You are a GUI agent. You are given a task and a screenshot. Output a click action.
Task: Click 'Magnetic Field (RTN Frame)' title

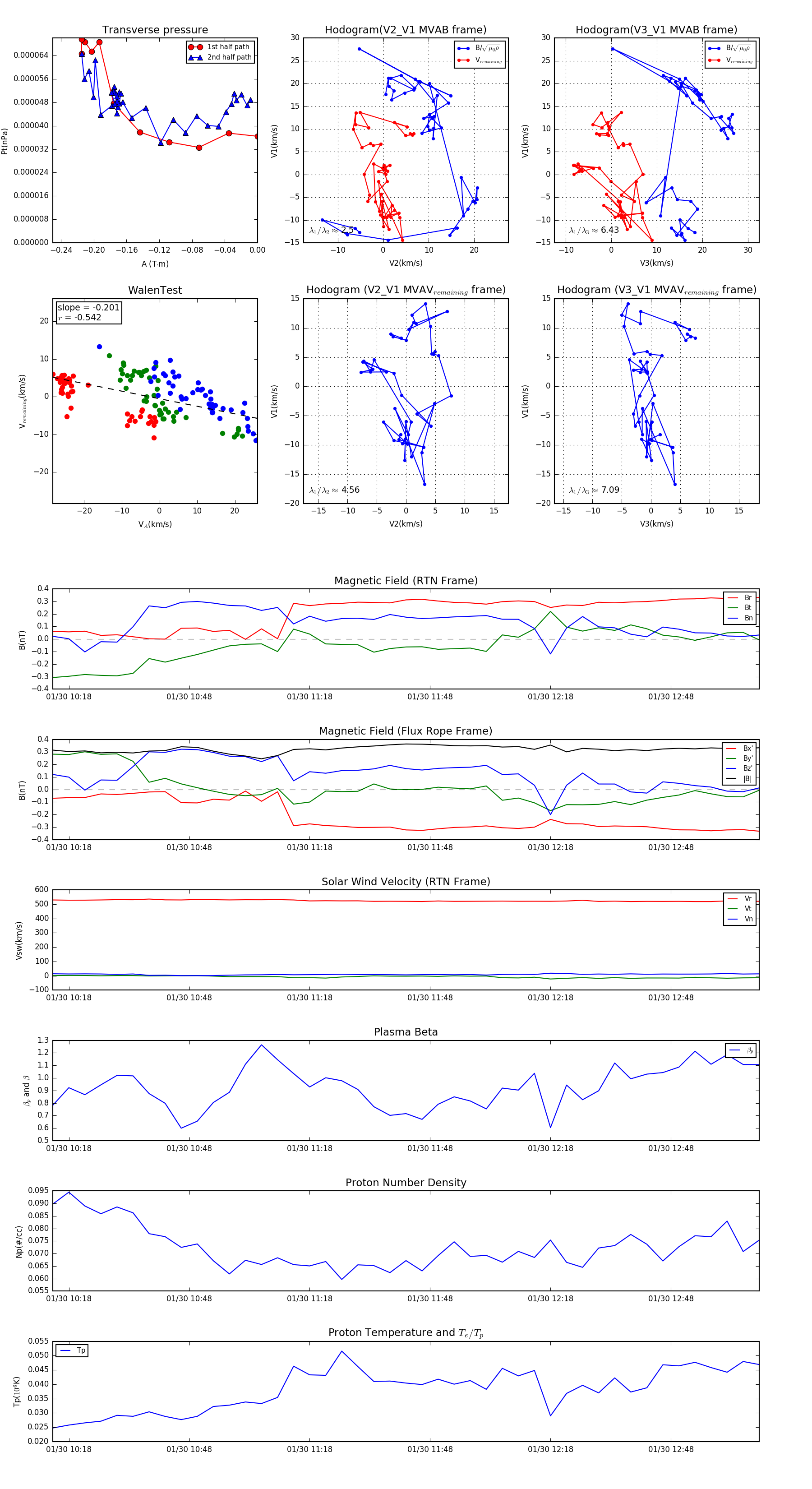pos(406,581)
